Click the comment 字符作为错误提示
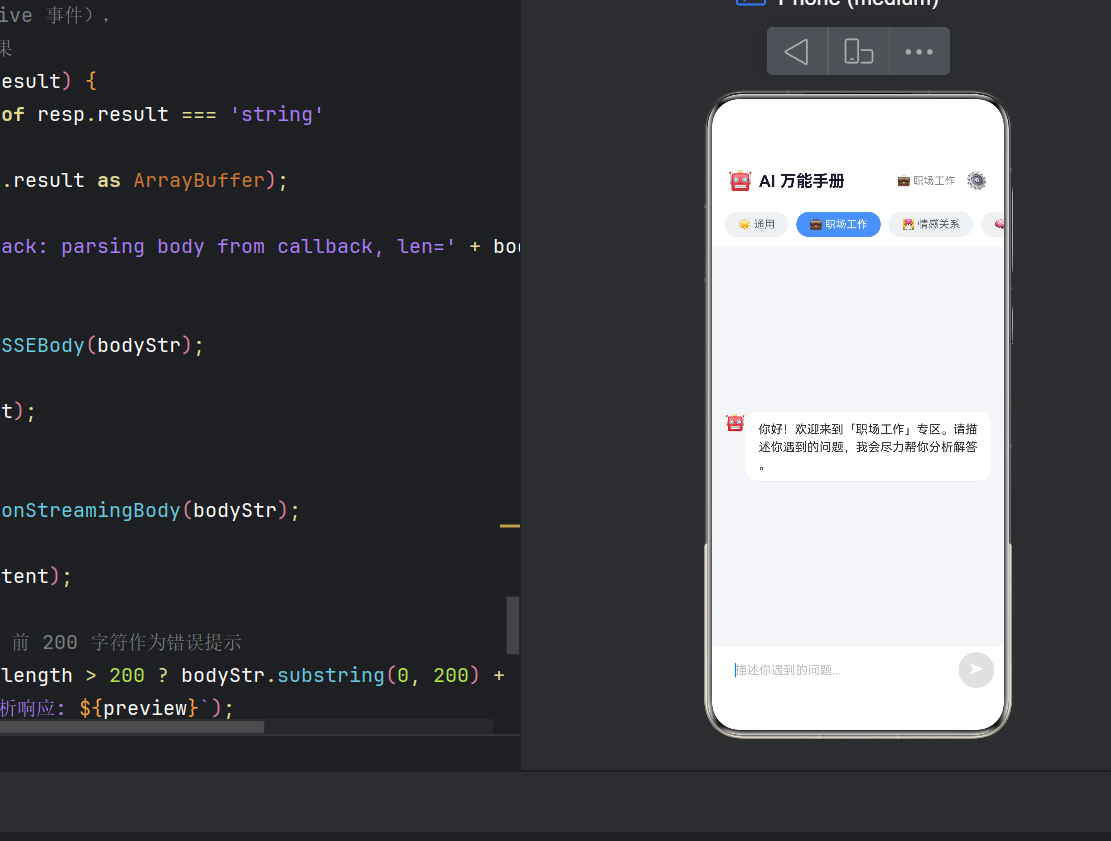This screenshot has width=1111, height=841. click(x=167, y=642)
